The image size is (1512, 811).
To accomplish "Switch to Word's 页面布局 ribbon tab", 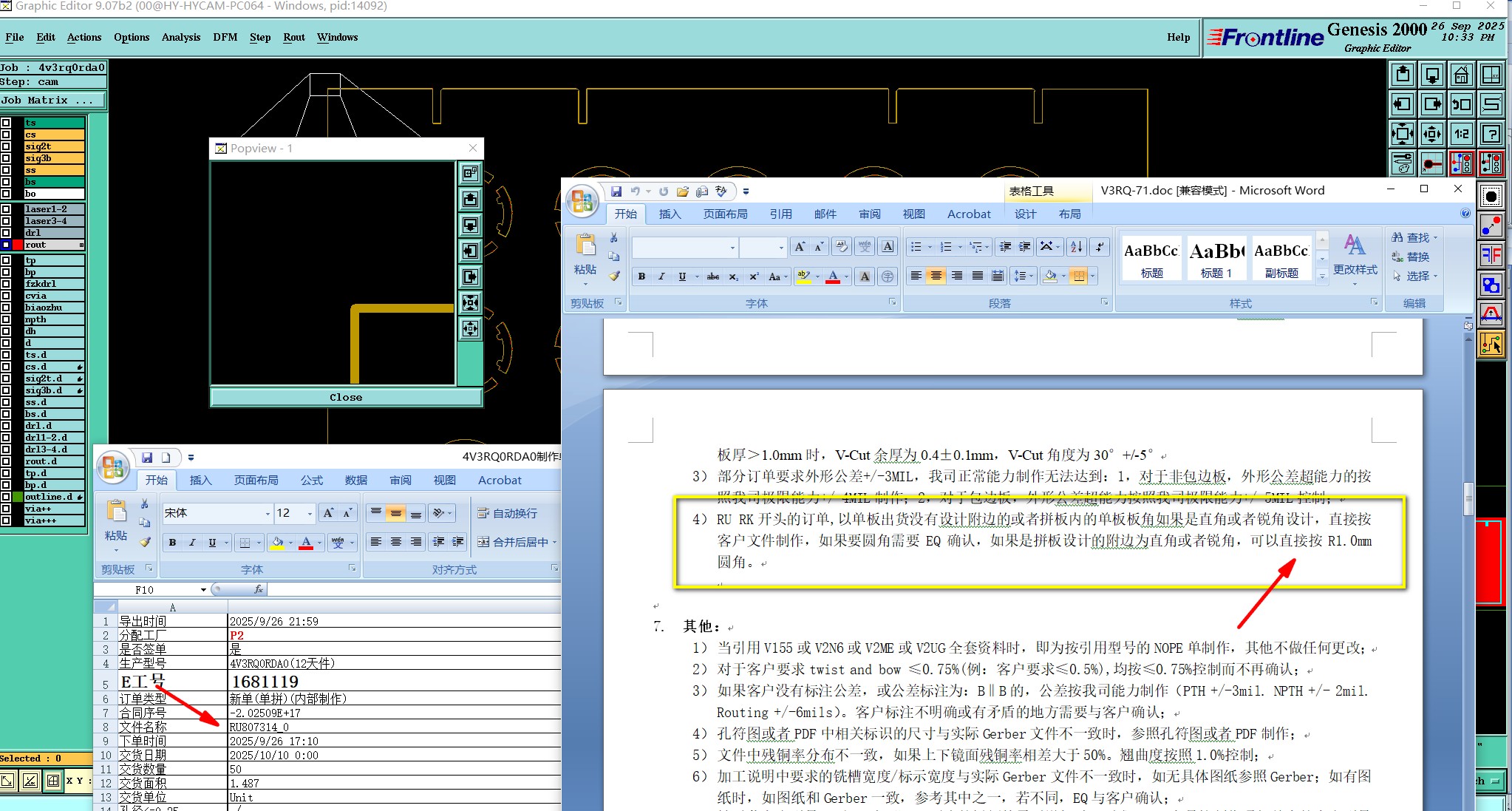I will [x=725, y=214].
